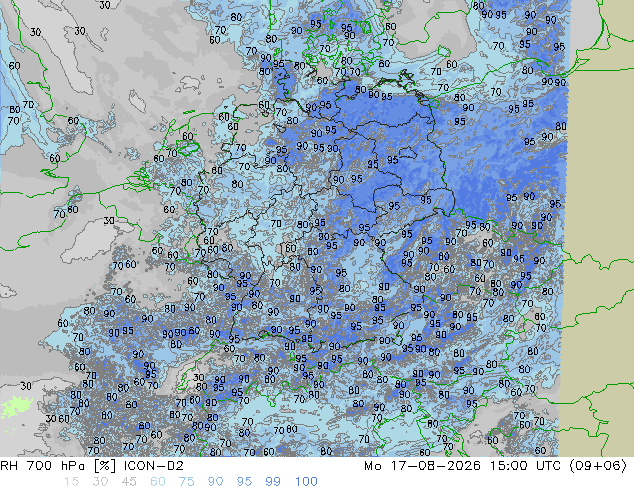Select legend value 99 in color scale
The width and height of the screenshot is (634, 490).
[273, 482]
